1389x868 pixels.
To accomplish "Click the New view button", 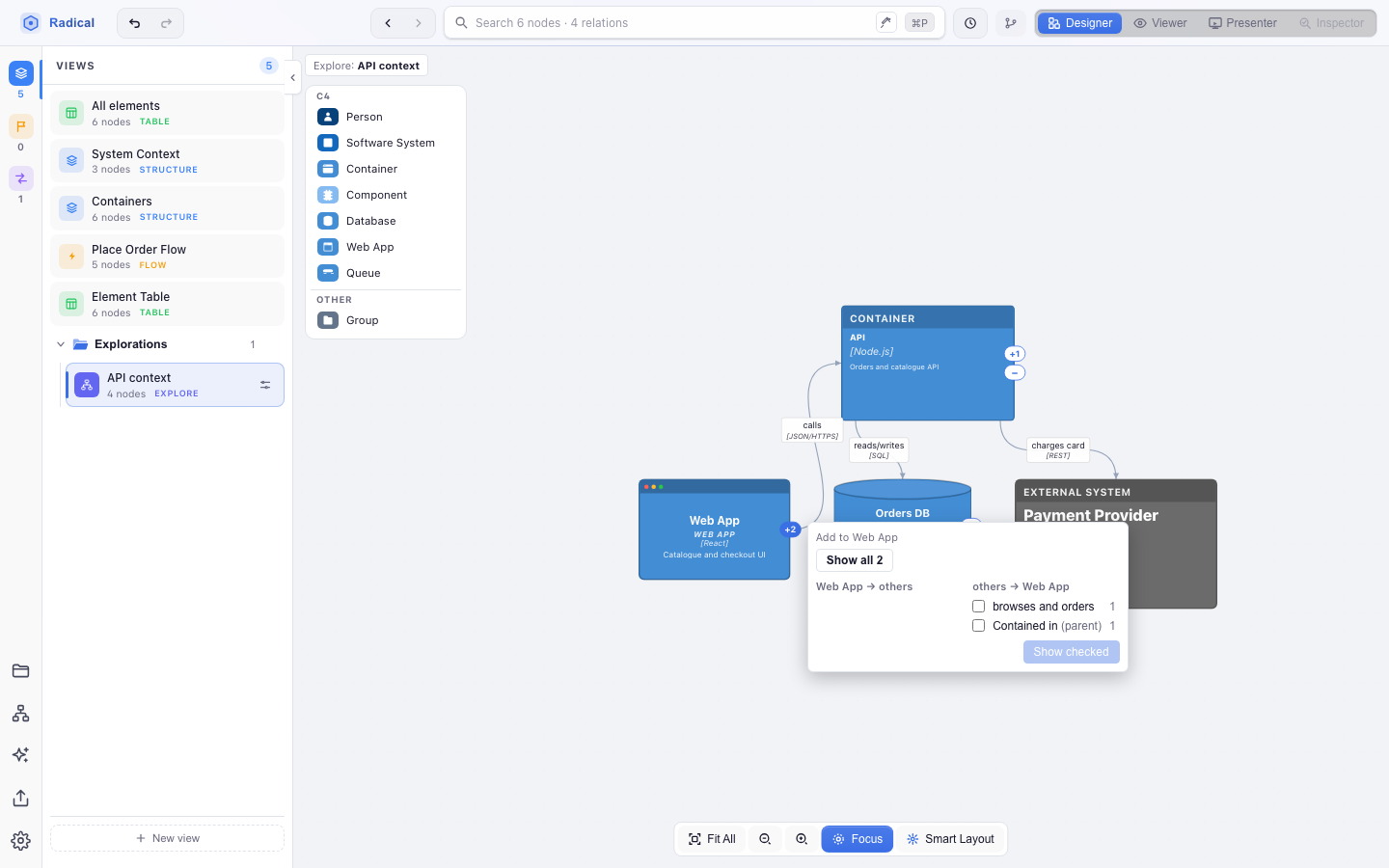I will pos(167,838).
